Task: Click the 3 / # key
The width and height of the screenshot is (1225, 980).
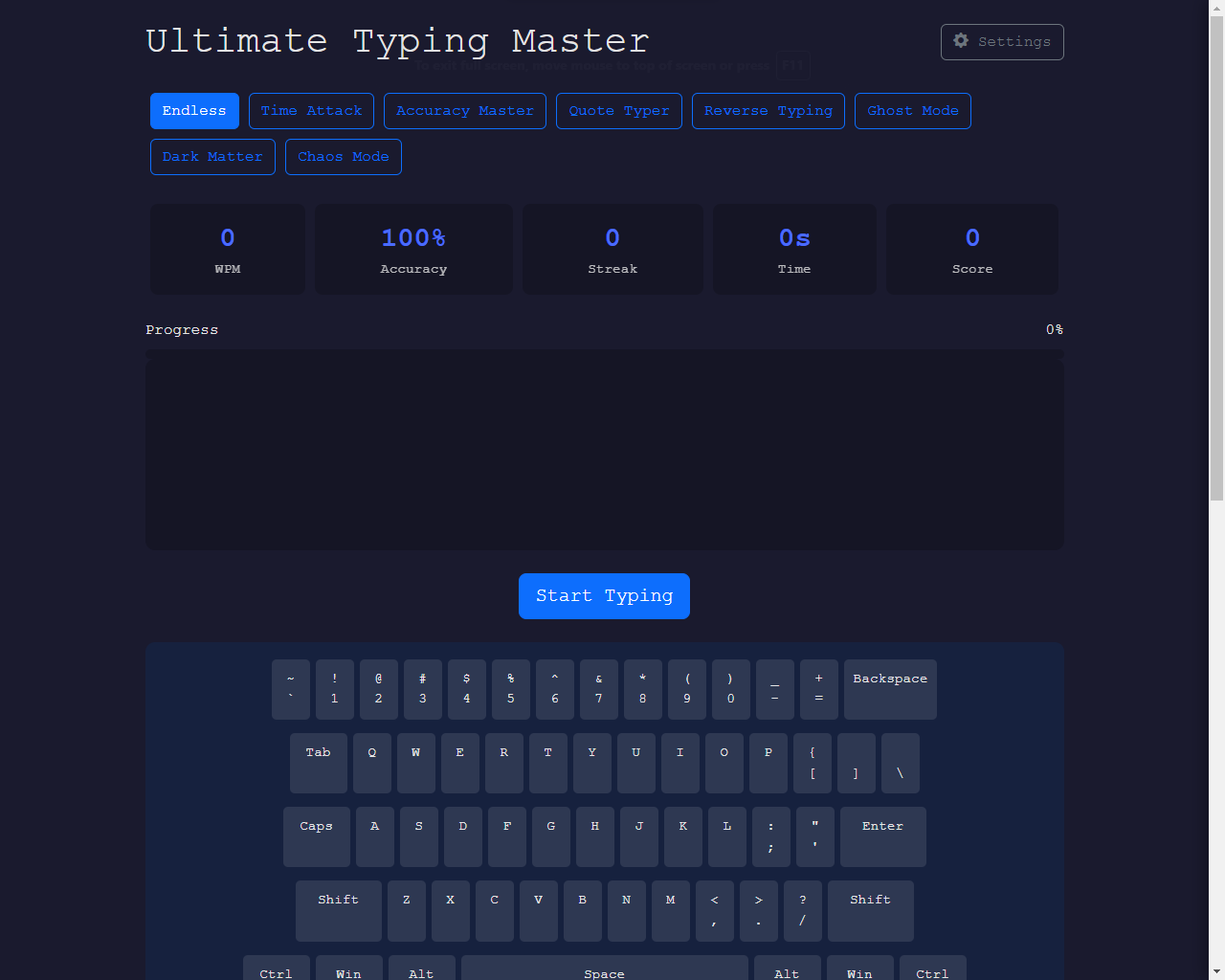Action: 423,689
